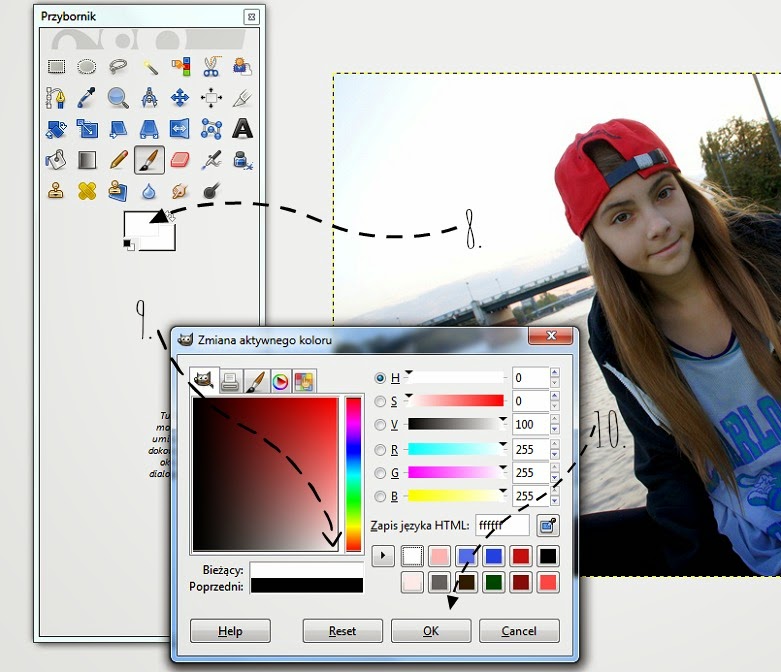Select the Heal bandage tool
This screenshot has height=672, width=781.
point(87,191)
